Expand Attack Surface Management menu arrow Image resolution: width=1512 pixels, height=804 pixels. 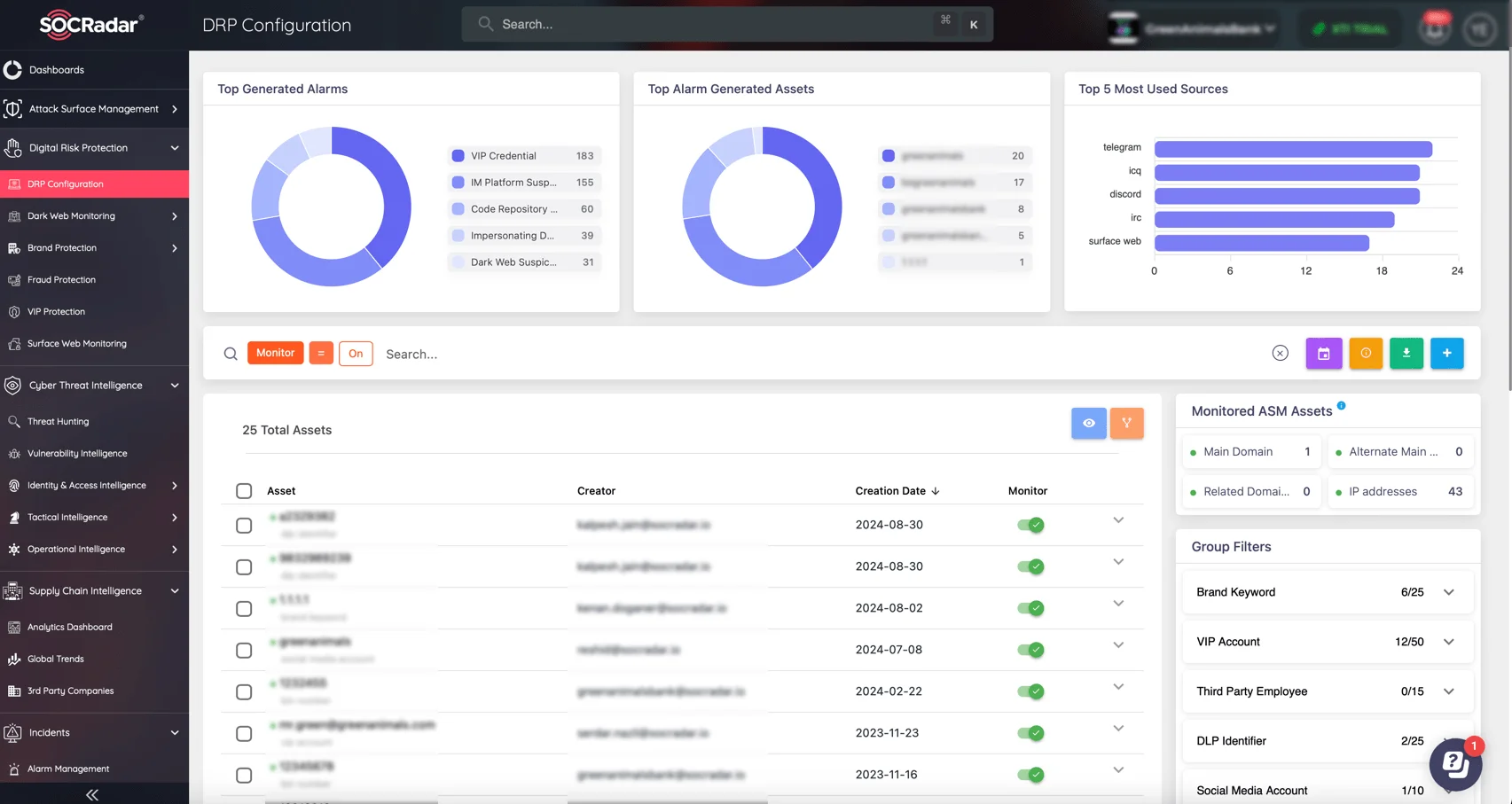pos(175,109)
